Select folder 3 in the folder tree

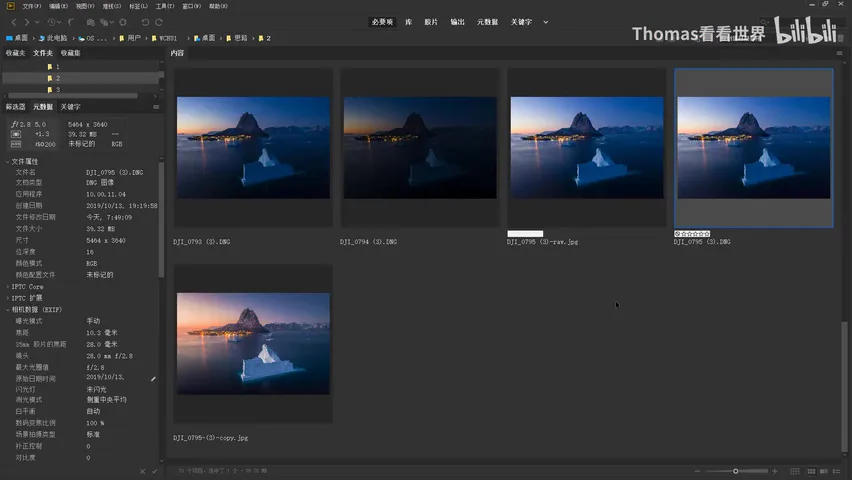(x=53, y=90)
